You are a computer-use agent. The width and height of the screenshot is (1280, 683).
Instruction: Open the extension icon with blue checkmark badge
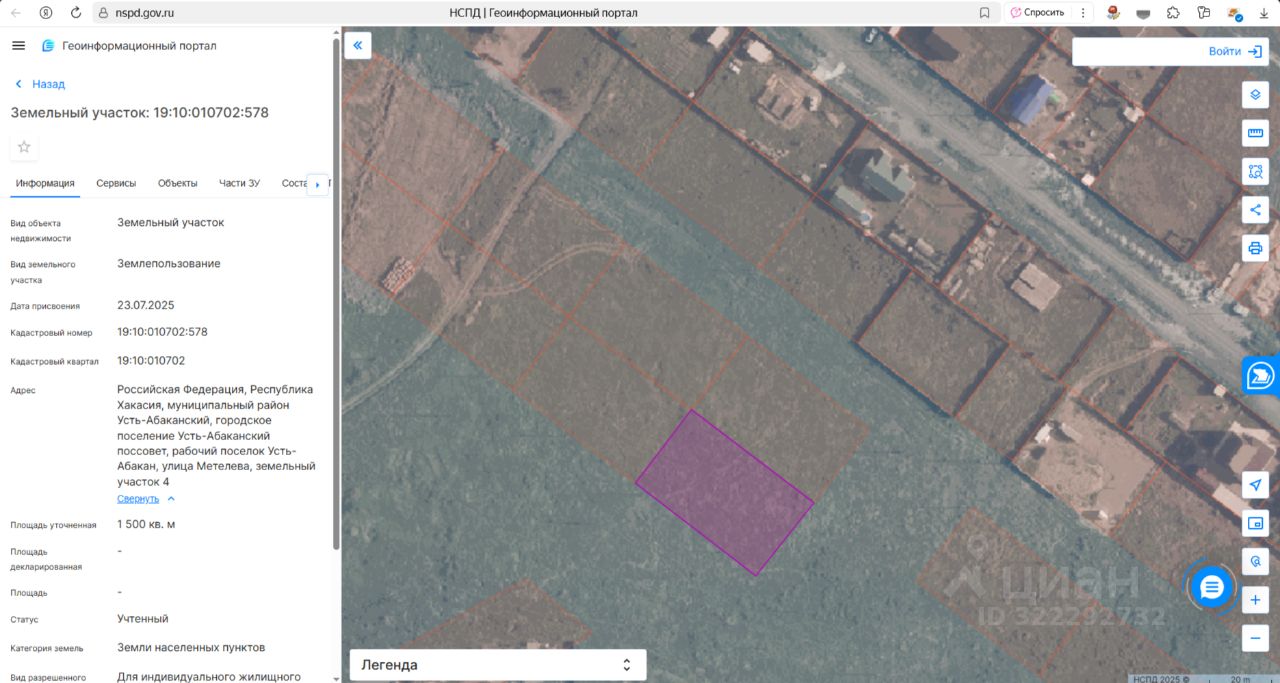(x=1233, y=13)
